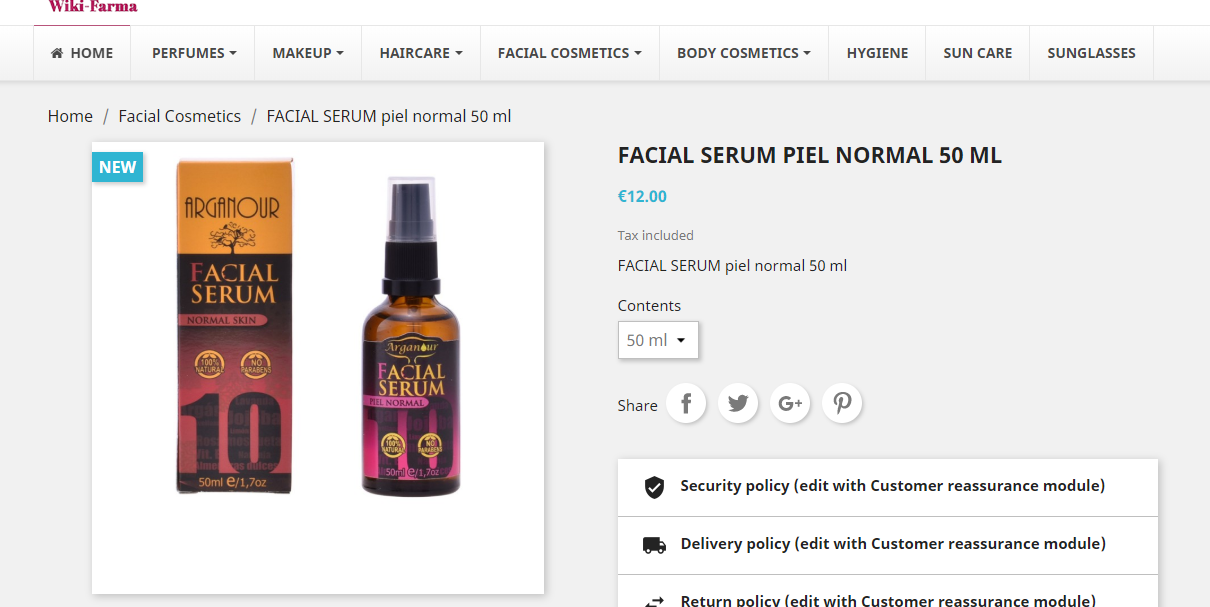Click the Return policy arrows icon
This screenshot has width=1210, height=607.
click(x=654, y=600)
